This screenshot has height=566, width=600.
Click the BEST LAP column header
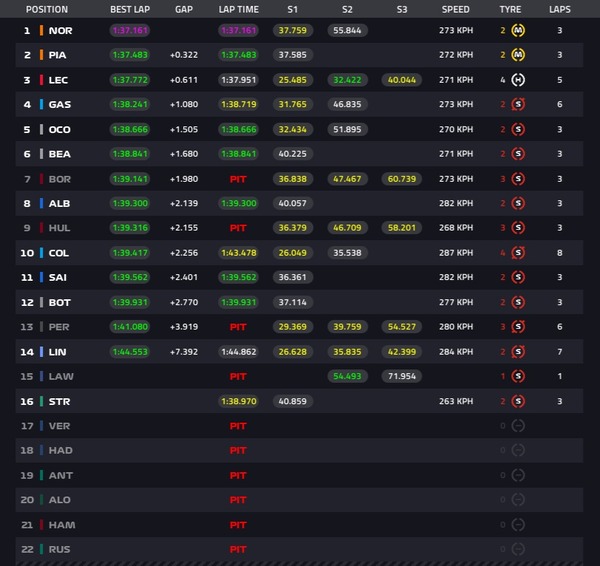[130, 10]
